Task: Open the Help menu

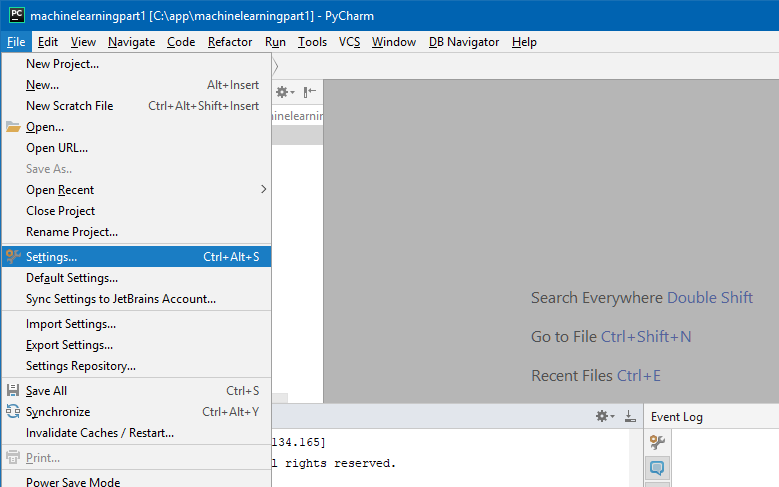Action: pyautogui.click(x=524, y=42)
